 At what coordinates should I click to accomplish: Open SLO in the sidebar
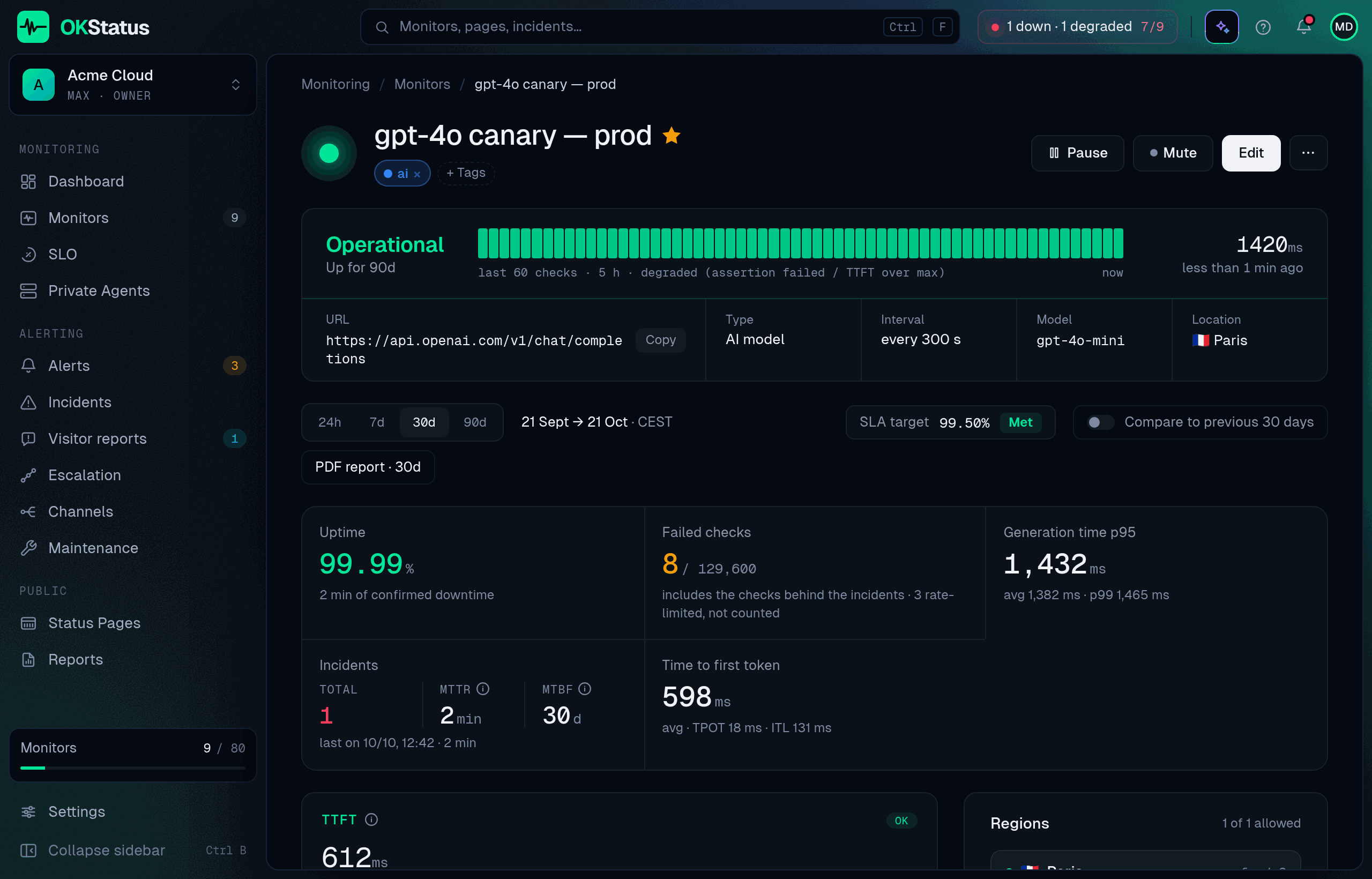click(x=132, y=255)
